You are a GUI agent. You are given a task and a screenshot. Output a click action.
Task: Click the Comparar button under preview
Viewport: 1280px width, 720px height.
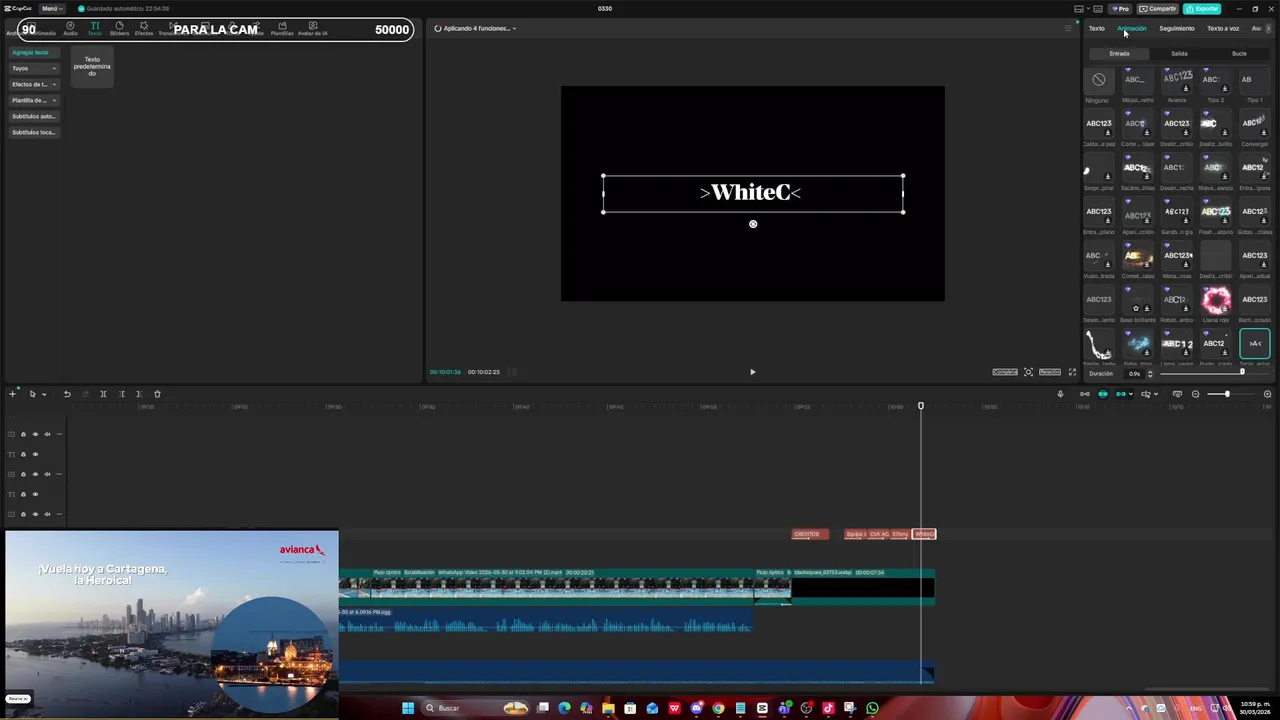(x=1005, y=372)
